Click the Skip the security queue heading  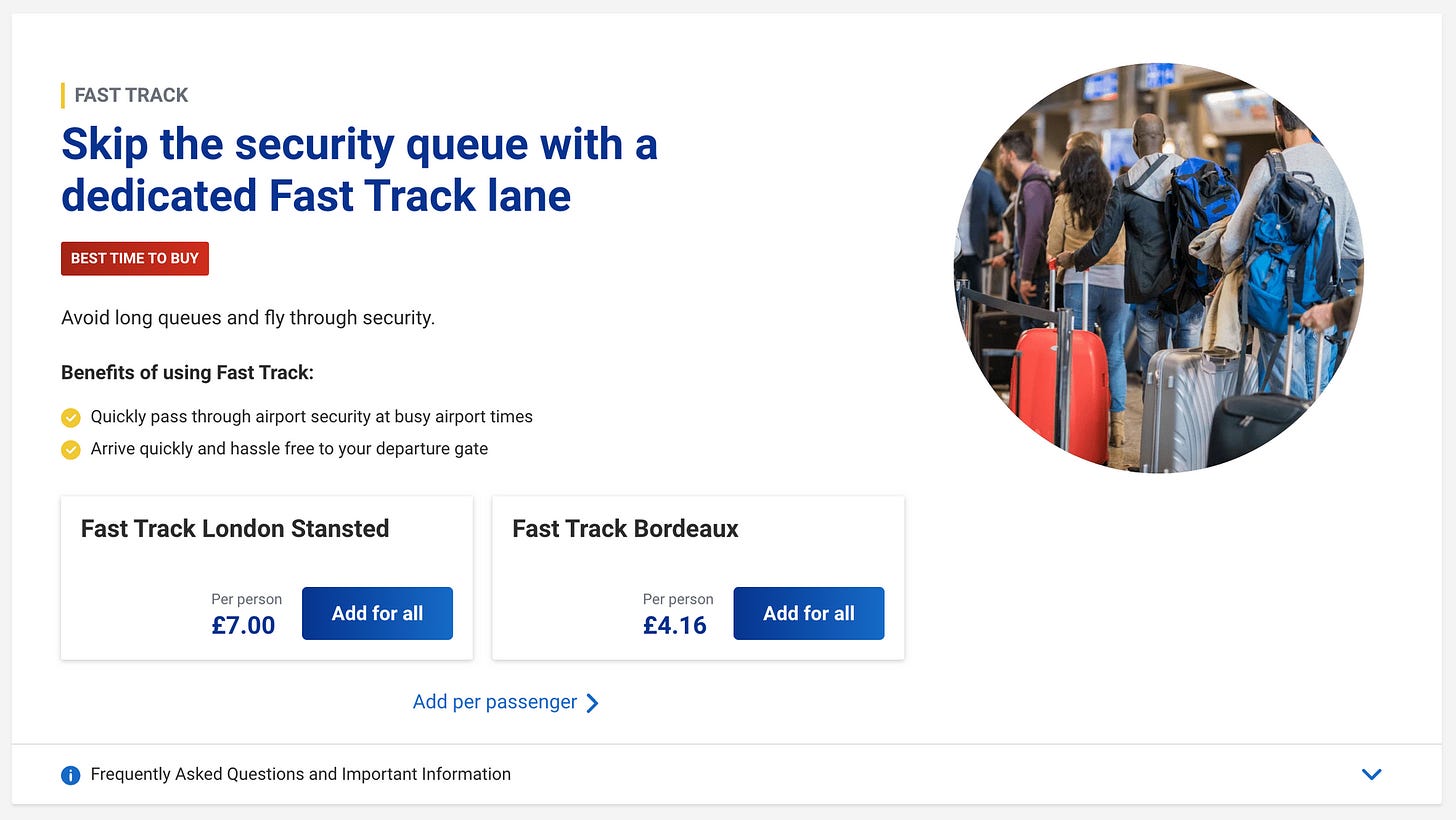(360, 170)
